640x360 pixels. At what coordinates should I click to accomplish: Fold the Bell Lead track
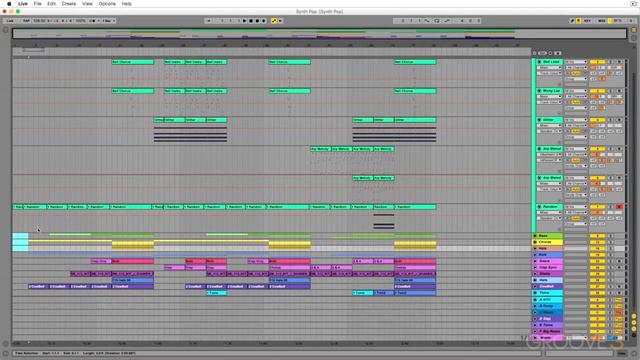(x=539, y=62)
